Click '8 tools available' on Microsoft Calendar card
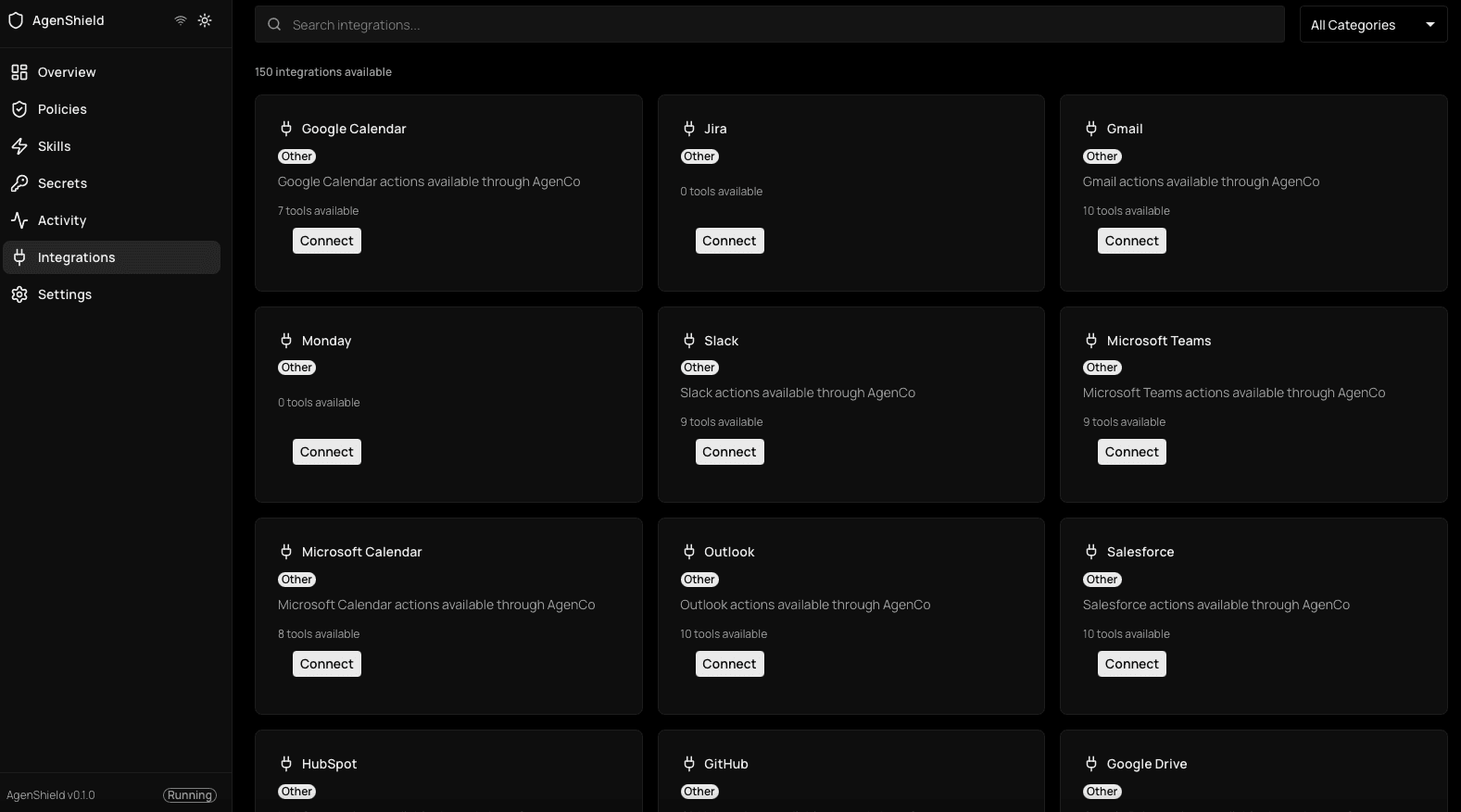The image size is (1461, 812). pyautogui.click(x=319, y=634)
